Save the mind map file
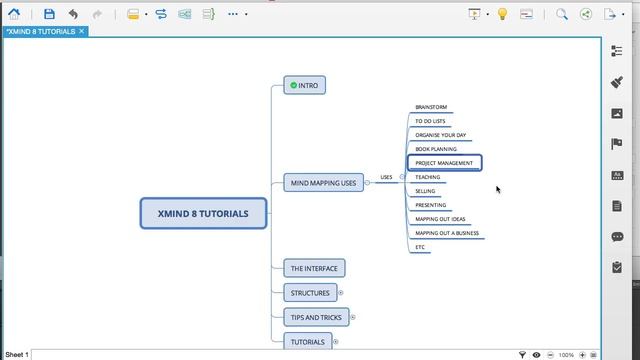The height and width of the screenshot is (360, 640). coord(49,14)
